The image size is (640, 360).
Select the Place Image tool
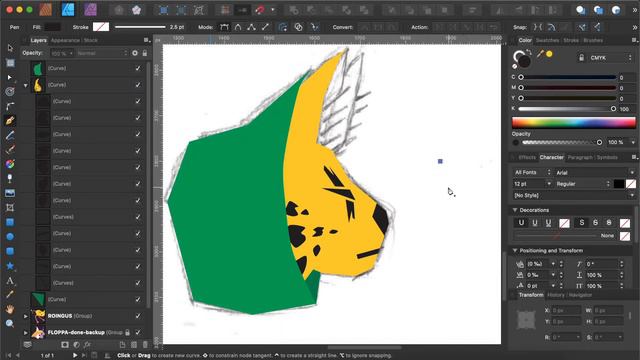(10, 193)
